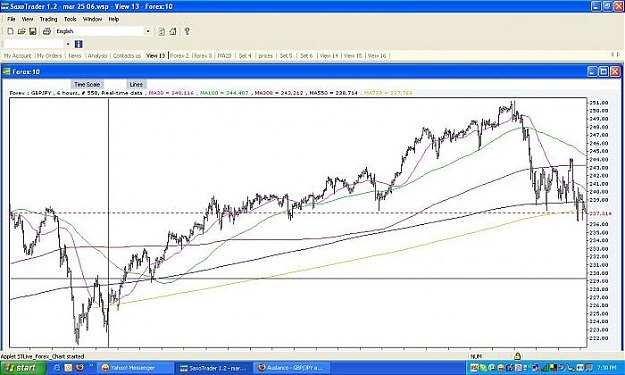Switch to the Set 4 tab

click(245, 56)
